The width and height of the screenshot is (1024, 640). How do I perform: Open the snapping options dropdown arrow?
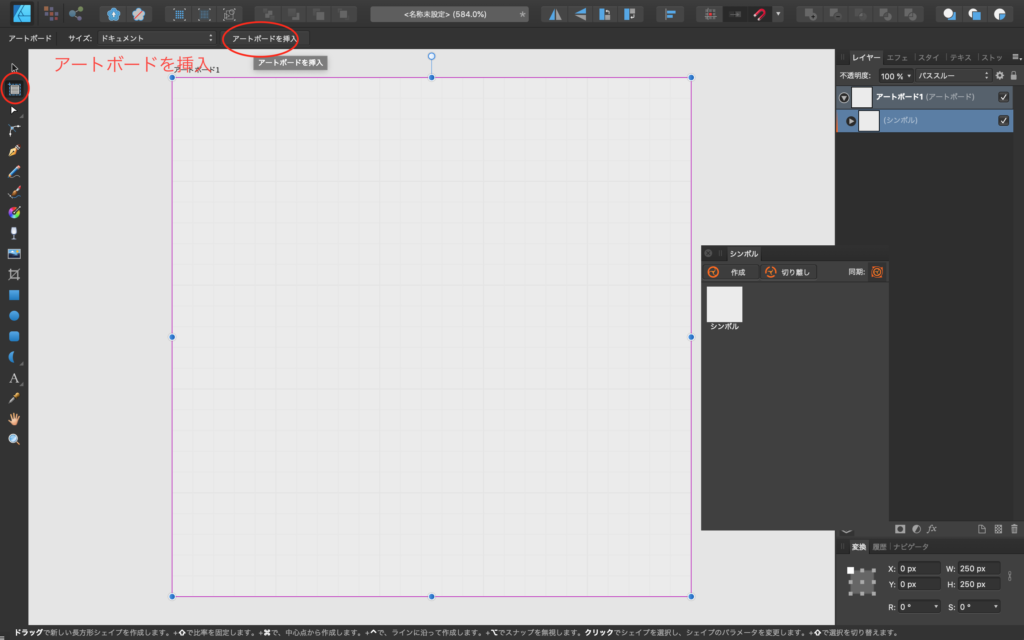pyautogui.click(x=778, y=14)
